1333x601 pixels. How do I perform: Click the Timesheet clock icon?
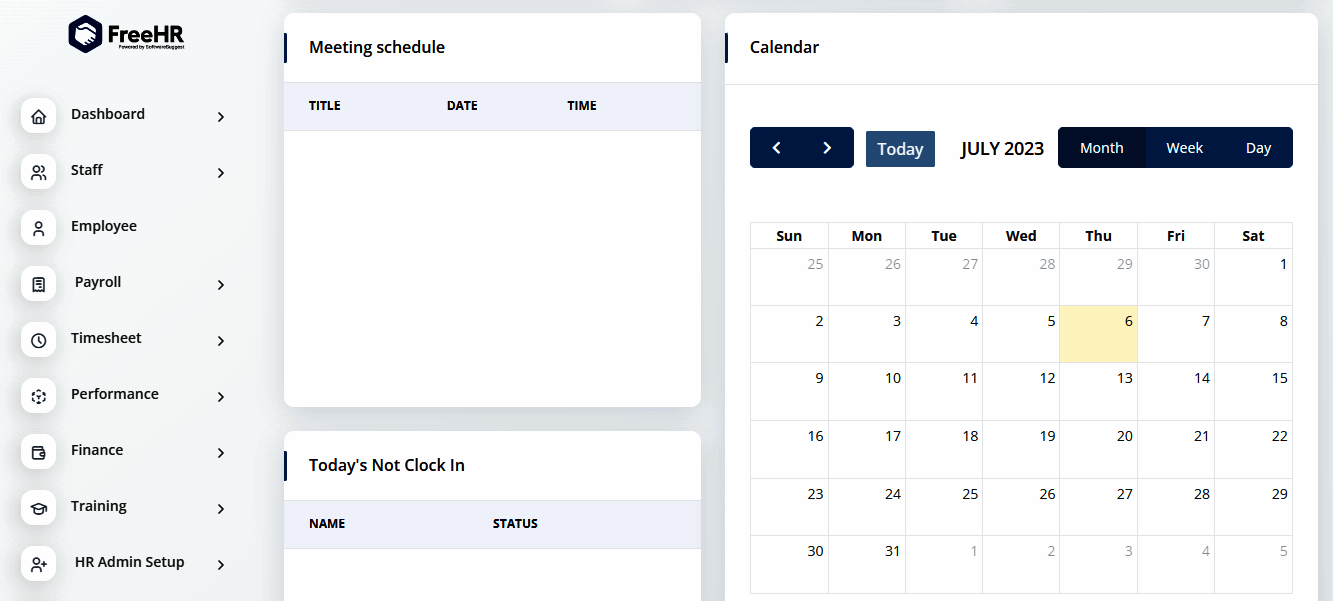point(39,340)
